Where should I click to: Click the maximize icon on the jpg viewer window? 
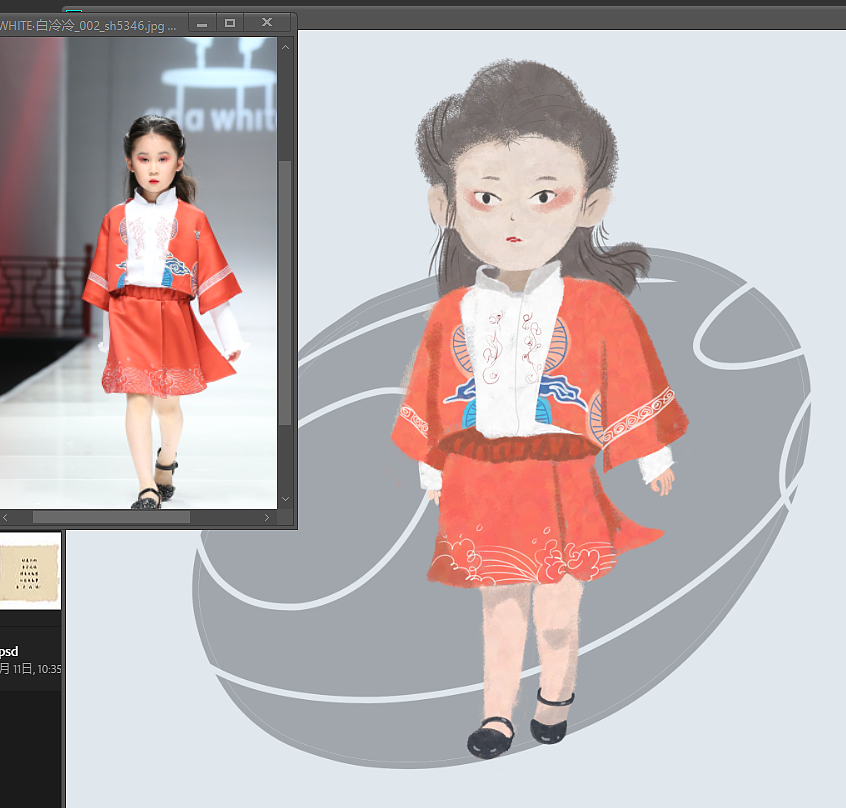pyautogui.click(x=232, y=22)
